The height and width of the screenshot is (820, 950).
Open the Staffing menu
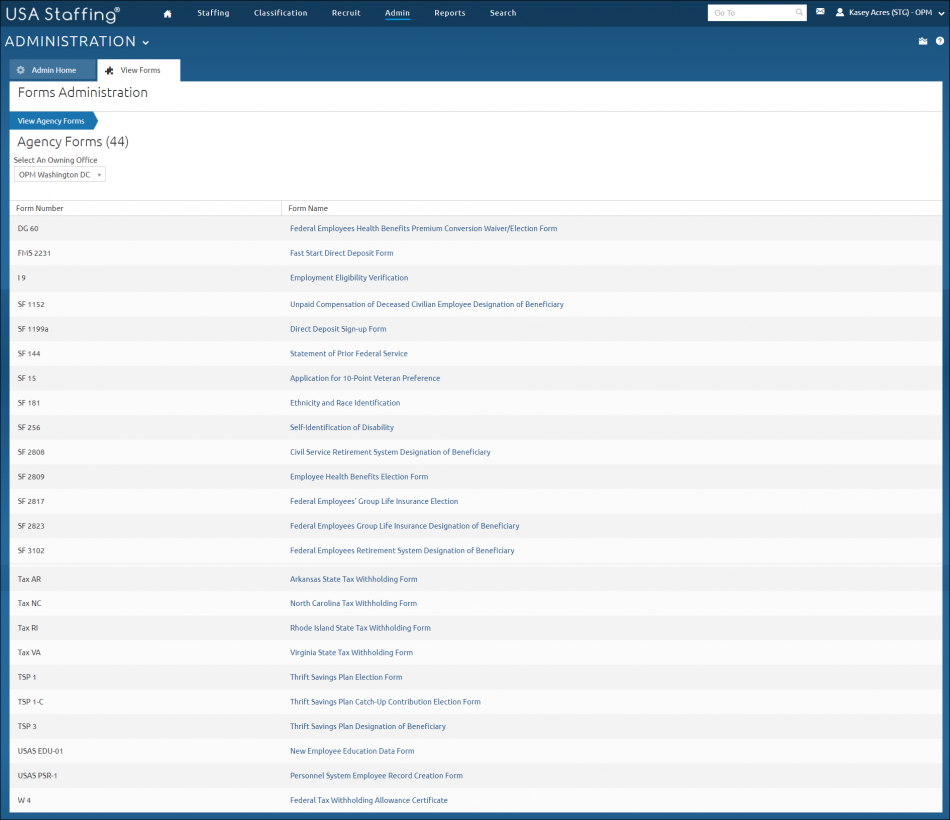(213, 13)
